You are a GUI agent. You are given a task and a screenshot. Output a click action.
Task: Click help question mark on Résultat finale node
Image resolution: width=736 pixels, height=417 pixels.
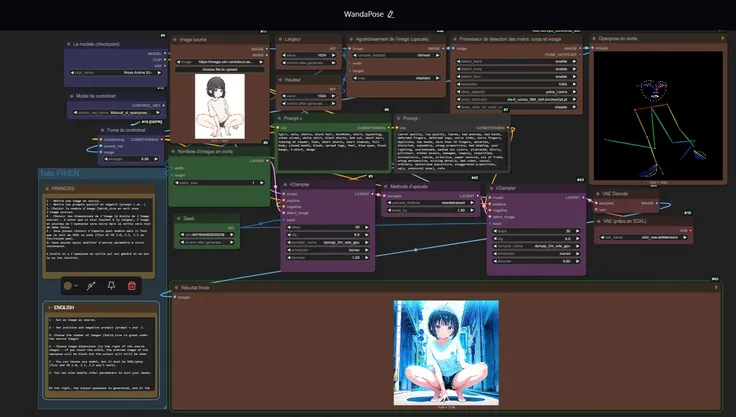(x=716, y=287)
